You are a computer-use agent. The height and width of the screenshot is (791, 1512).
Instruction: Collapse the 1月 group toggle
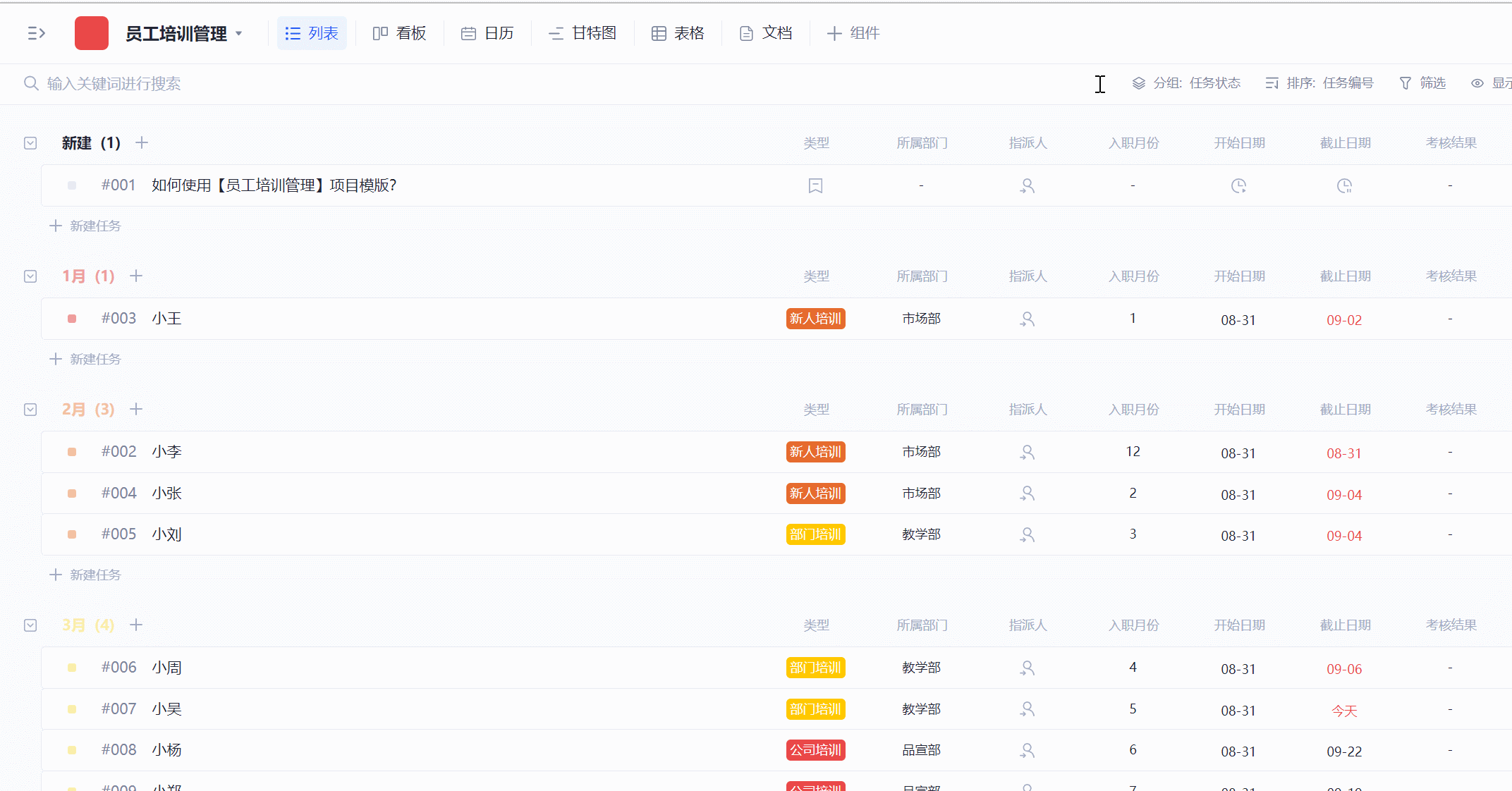click(x=30, y=276)
